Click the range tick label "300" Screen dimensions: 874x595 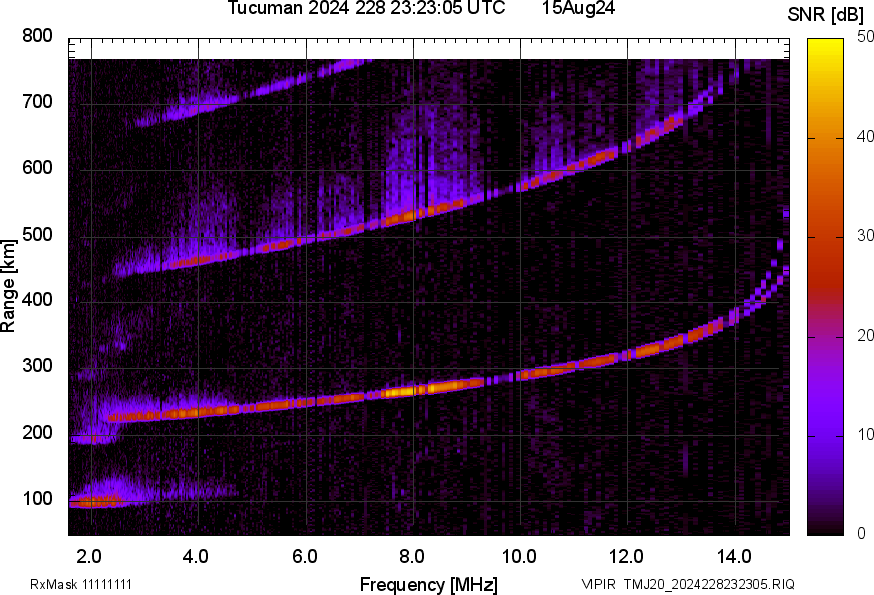(x=37, y=366)
